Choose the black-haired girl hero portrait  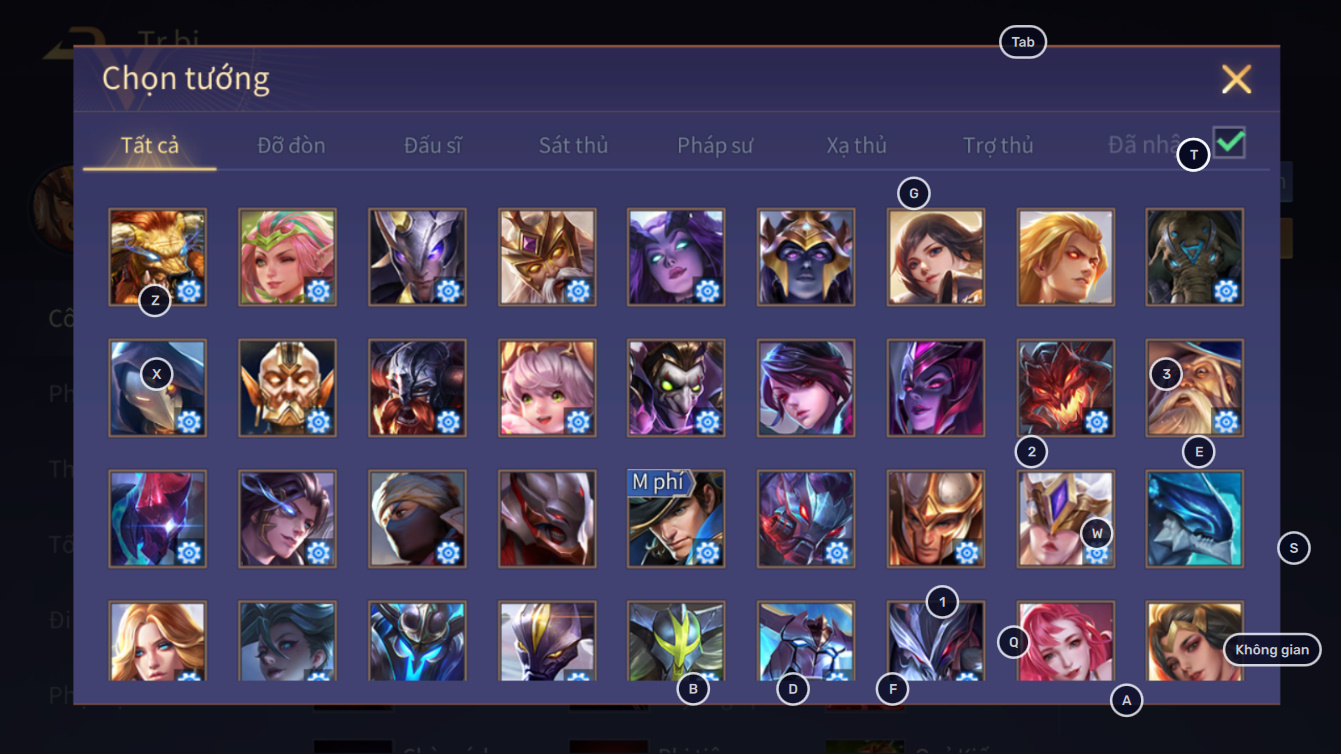pyautogui.click(x=936, y=257)
